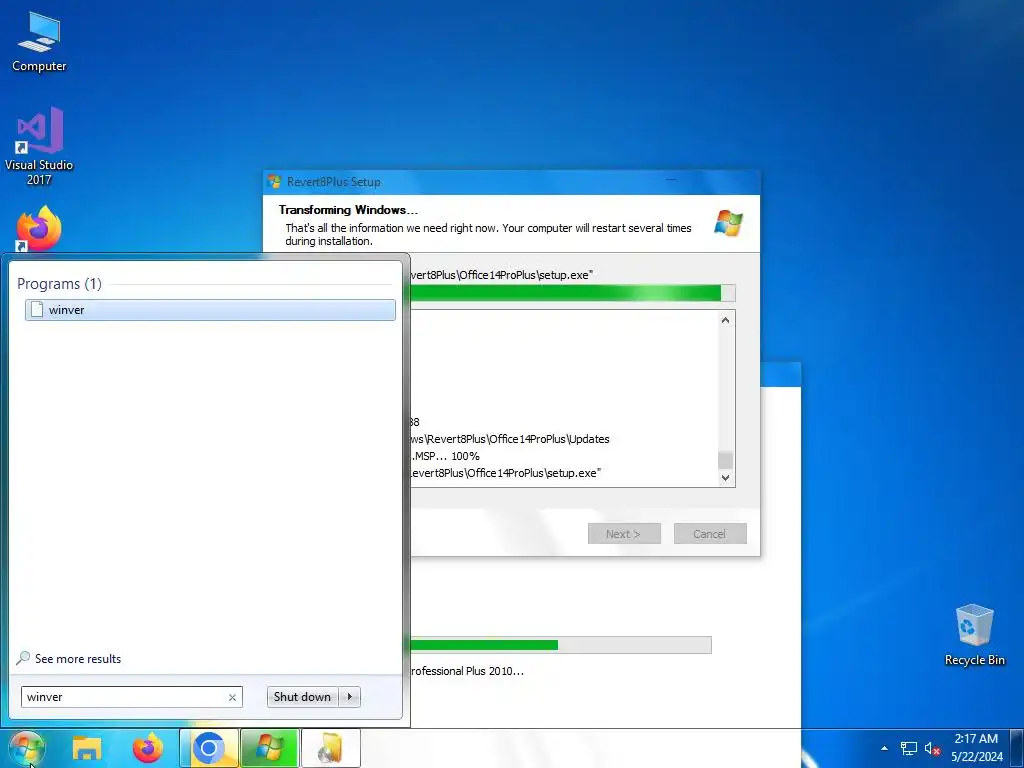This screenshot has height=768, width=1024.
Task: Show hidden tray icons arrow
Action: (884, 748)
